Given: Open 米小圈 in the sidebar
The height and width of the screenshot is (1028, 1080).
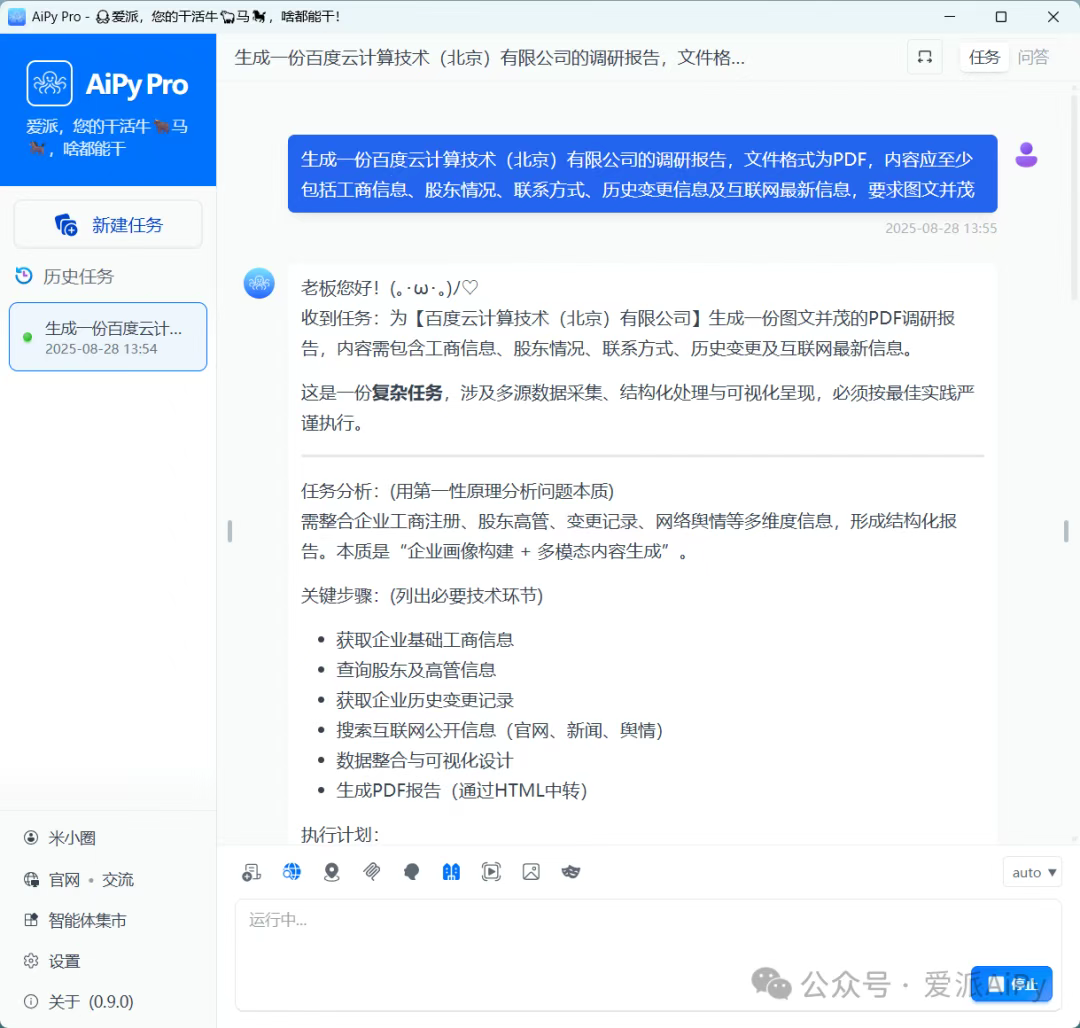Looking at the screenshot, I should click(x=72, y=838).
